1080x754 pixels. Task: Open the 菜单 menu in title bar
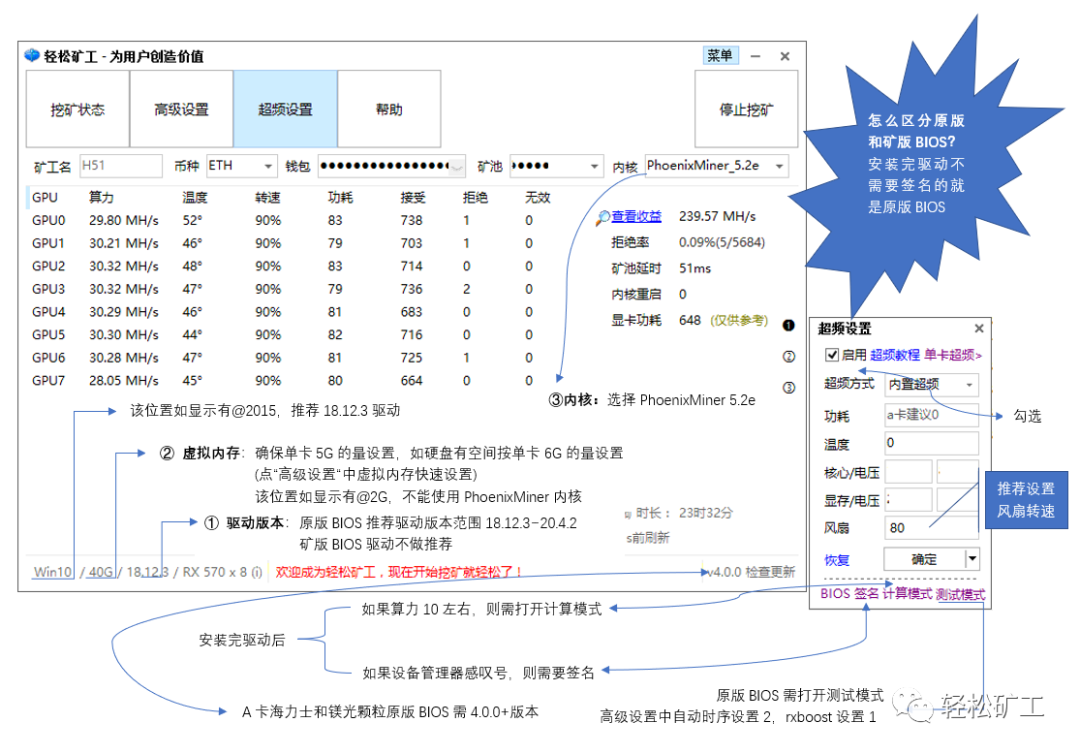pyautogui.click(x=720, y=56)
